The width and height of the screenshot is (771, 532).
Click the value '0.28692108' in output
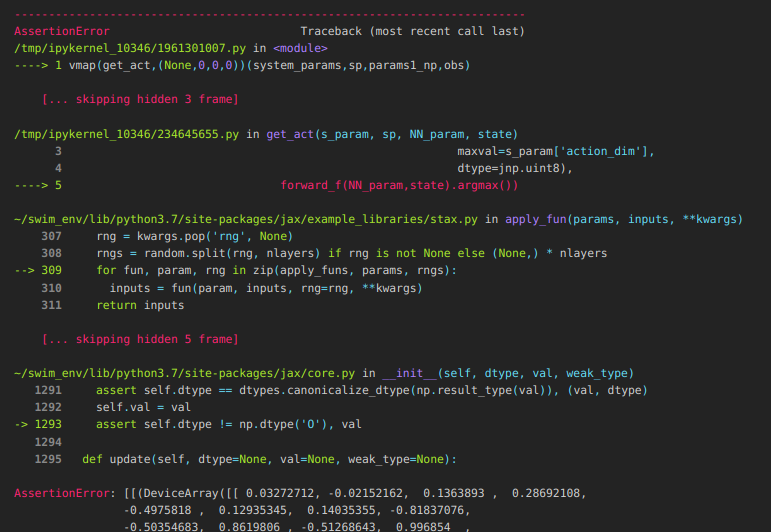coord(546,493)
